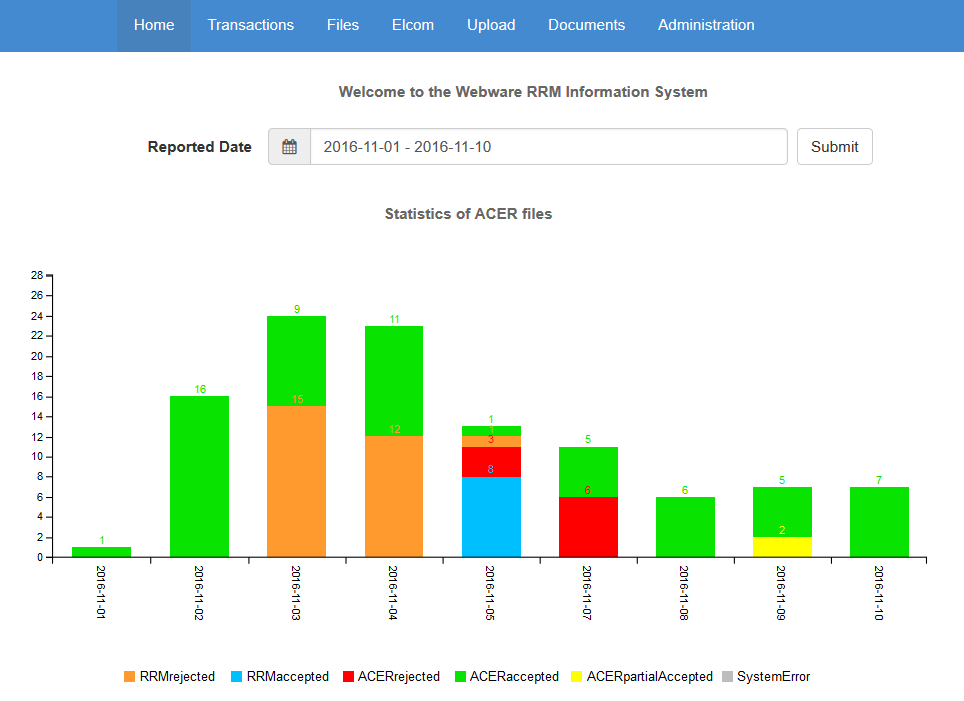Open the Files menu item

coord(343,25)
